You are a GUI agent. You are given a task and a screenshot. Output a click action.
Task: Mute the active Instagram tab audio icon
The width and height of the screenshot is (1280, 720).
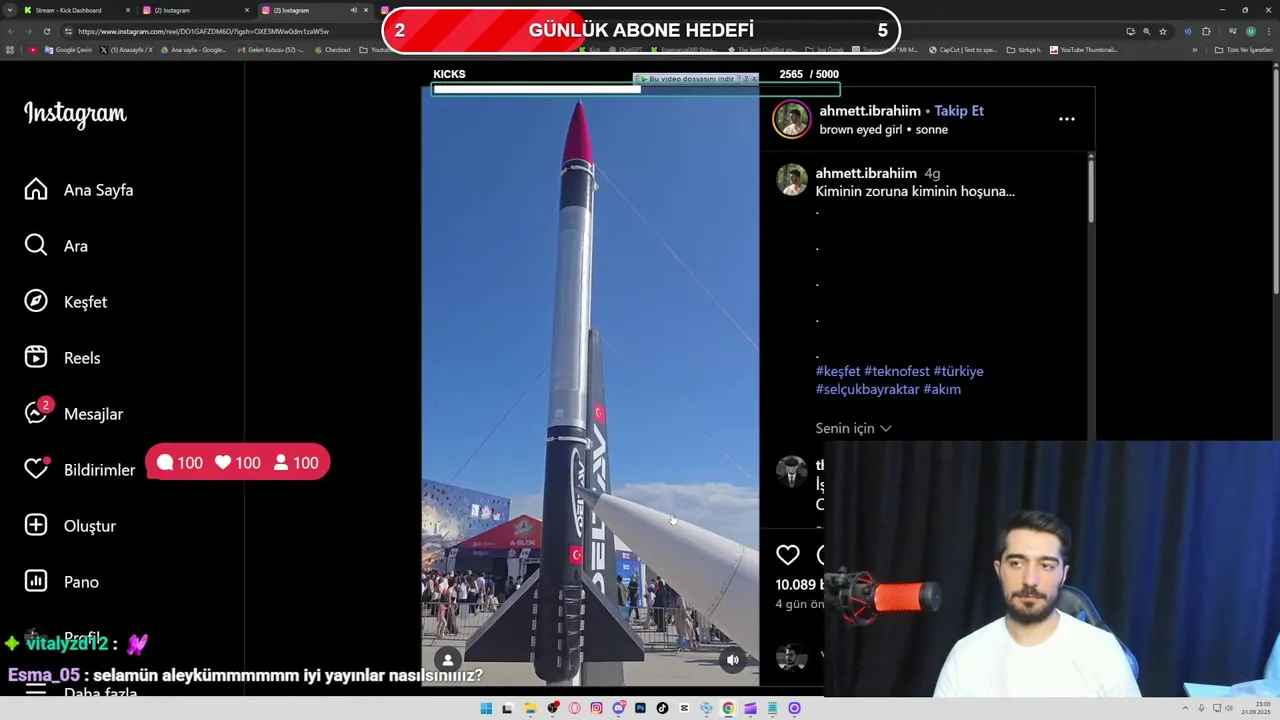pyautogui.click(x=353, y=10)
